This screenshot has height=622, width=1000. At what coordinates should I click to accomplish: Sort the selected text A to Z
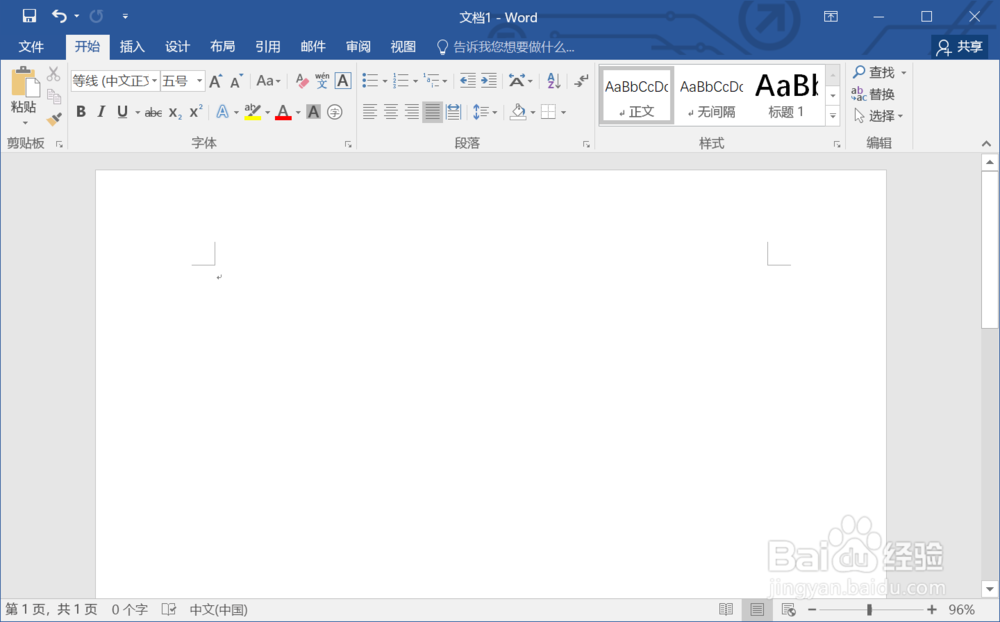point(554,81)
